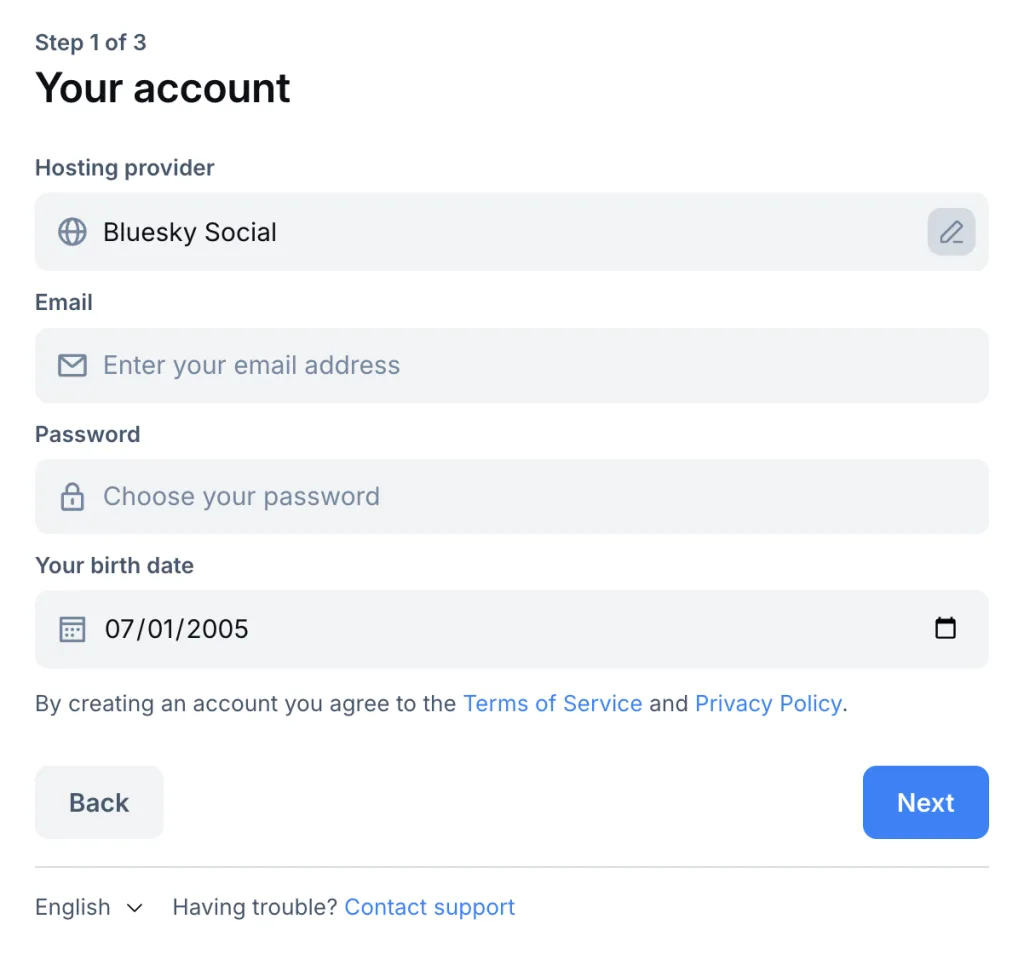Click the Password field label
The width and height of the screenshot is (1024, 971).
click(x=87, y=435)
